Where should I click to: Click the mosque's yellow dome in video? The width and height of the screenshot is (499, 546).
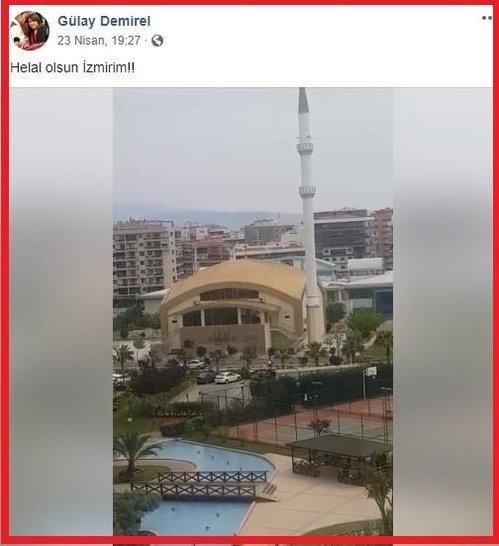233,279
